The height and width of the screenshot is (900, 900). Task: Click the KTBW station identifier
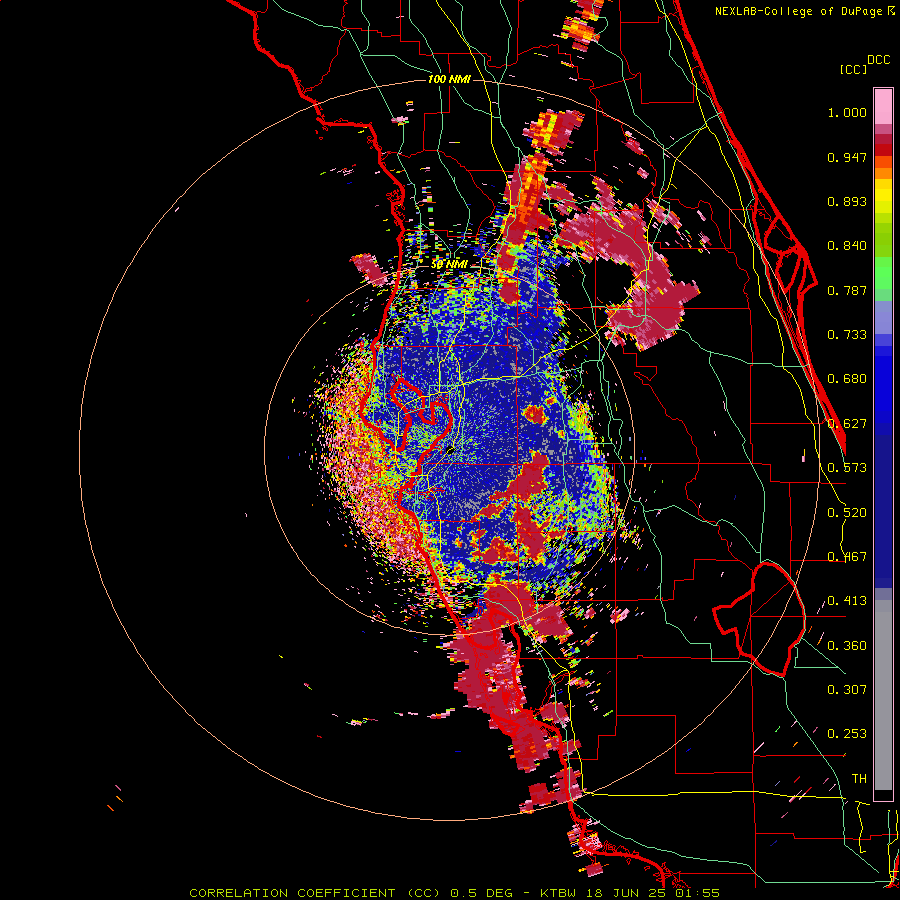click(558, 893)
